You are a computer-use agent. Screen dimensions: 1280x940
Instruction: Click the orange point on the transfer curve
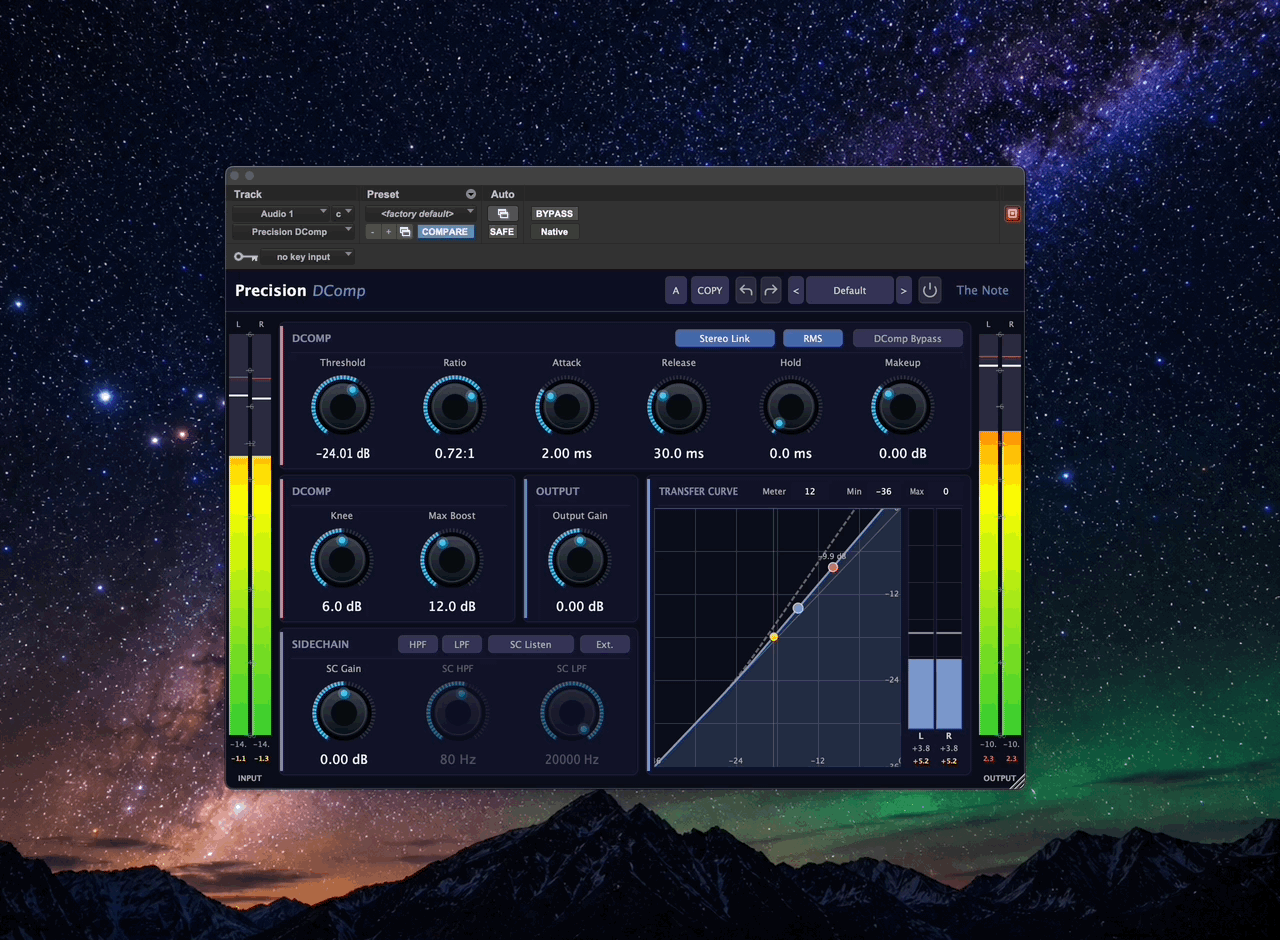[833, 567]
